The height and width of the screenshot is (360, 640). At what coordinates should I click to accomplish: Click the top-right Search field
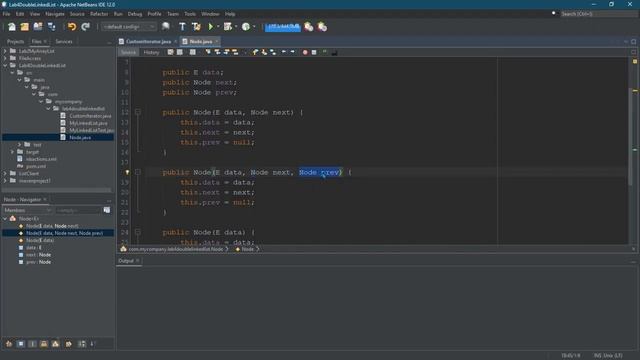[598, 14]
